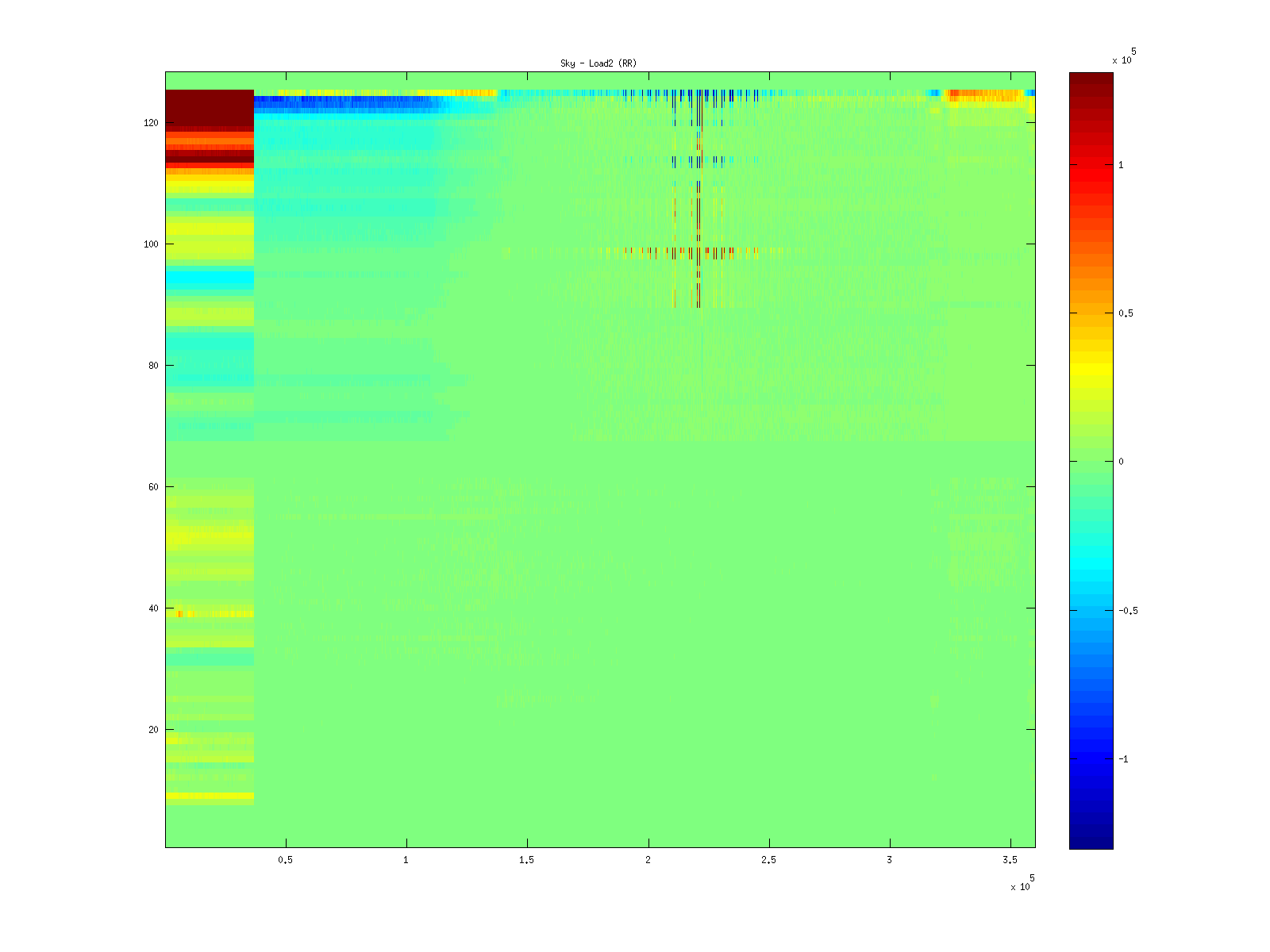Click the plot title "Sky - Load2 (RR)"
1270x952 pixels.
click(x=598, y=63)
